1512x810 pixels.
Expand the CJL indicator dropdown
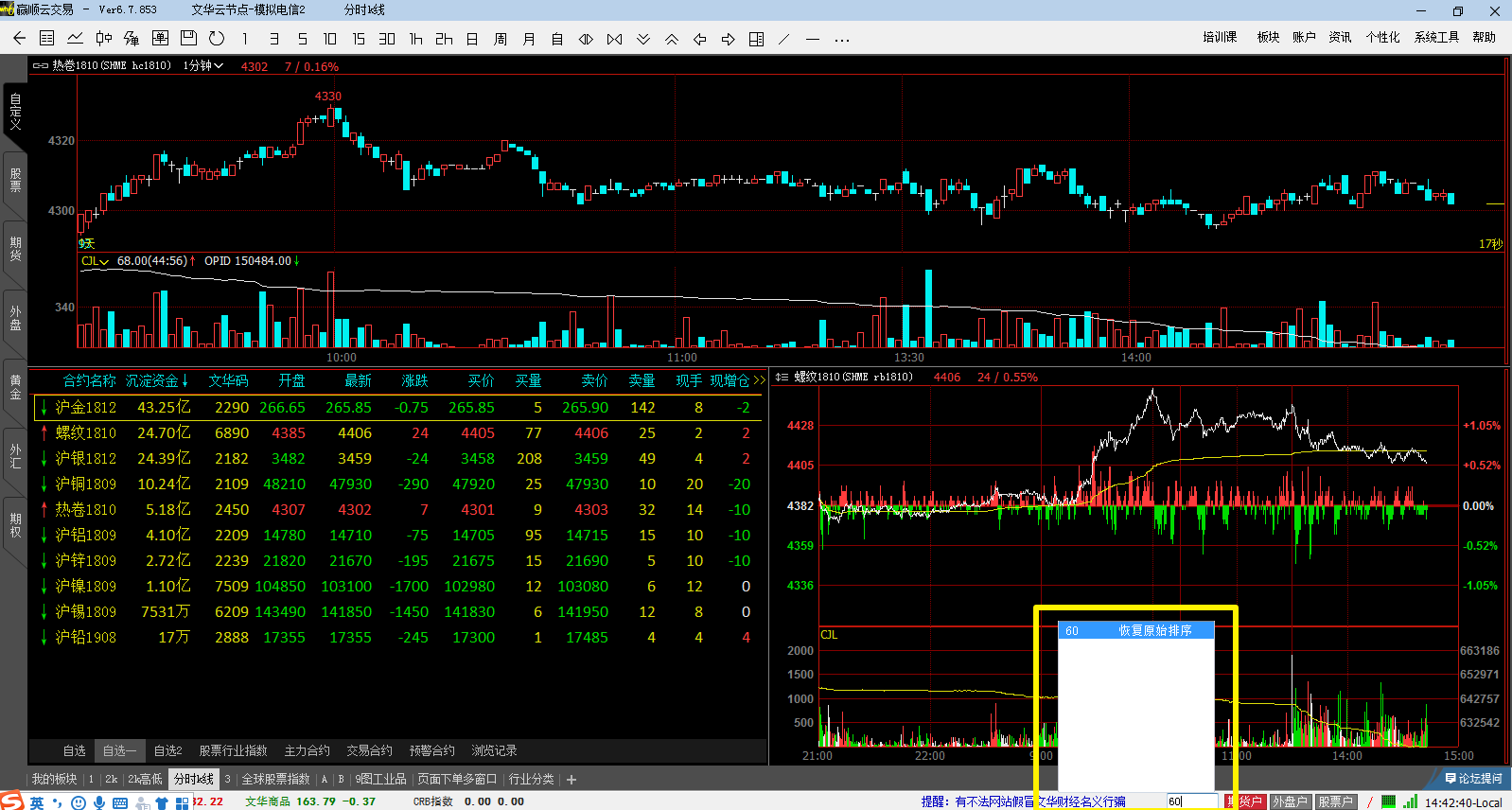95,261
